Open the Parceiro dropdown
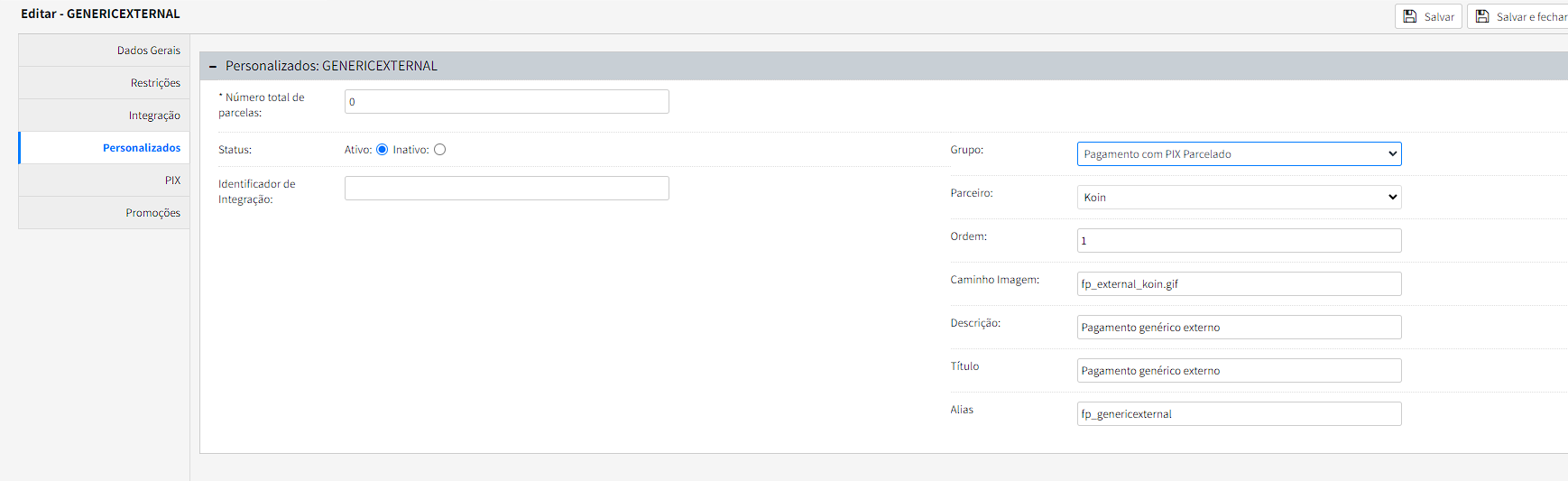Screen dimensions: 1568x481 coord(1239,198)
